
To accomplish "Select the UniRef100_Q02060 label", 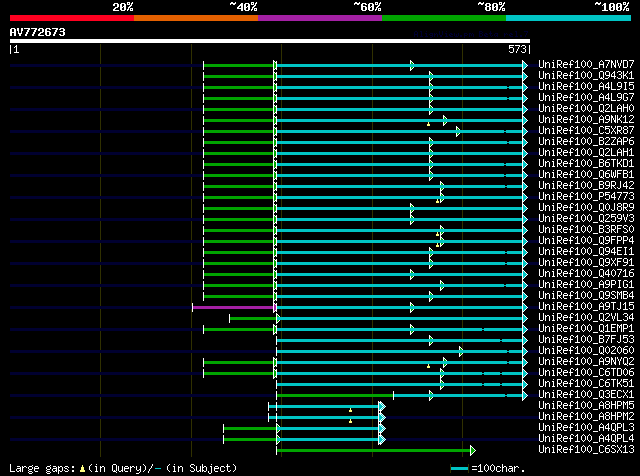I will tap(586, 351).
